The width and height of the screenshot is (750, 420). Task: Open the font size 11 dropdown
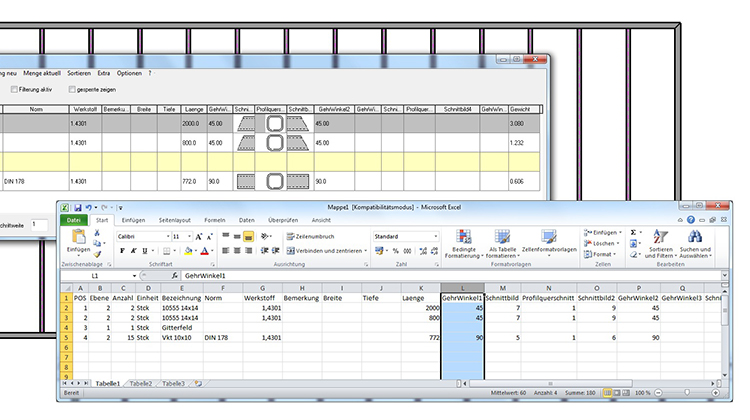(x=189, y=236)
